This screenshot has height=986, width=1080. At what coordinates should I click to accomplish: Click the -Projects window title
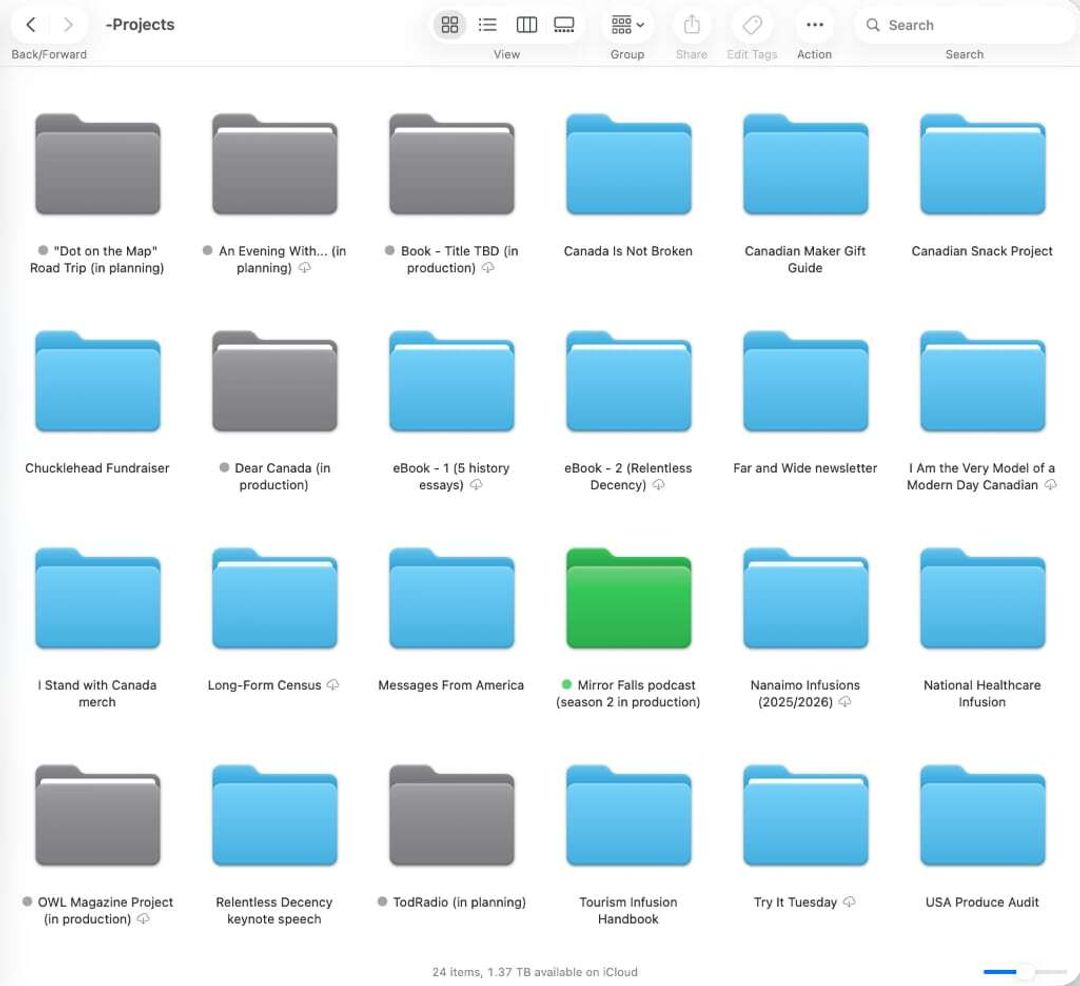point(140,25)
